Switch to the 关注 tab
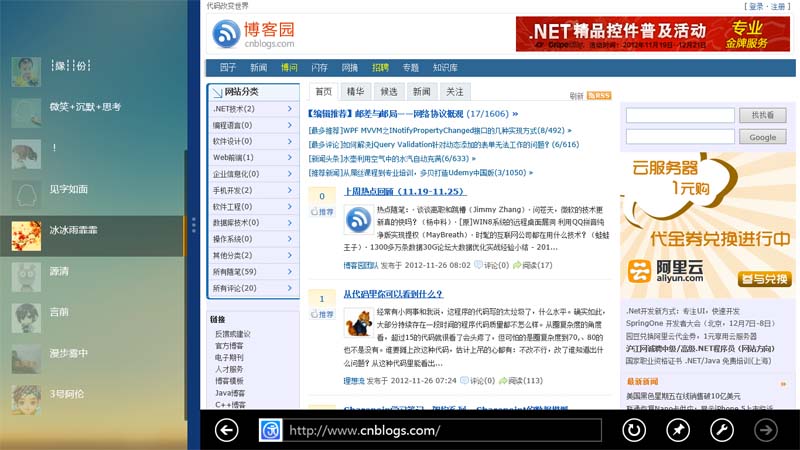 (x=455, y=92)
